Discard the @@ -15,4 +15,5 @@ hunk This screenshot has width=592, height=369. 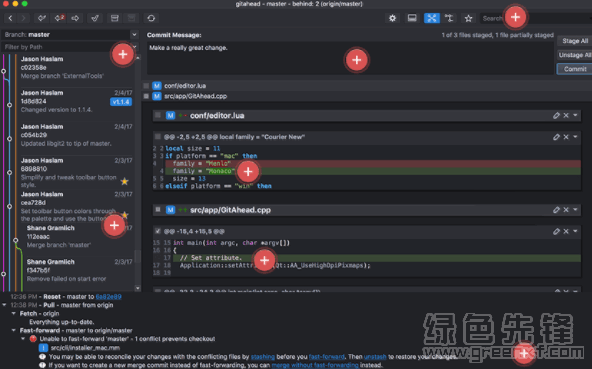coord(566,231)
